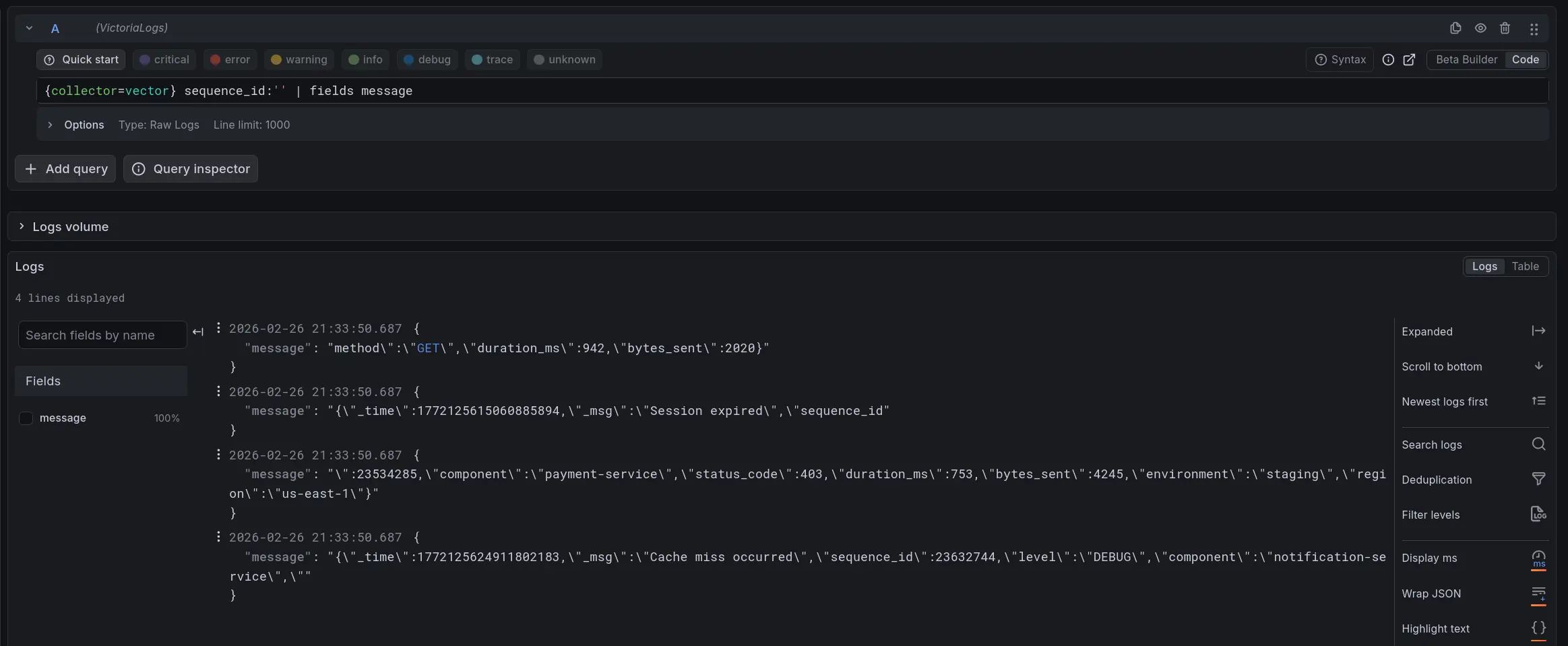1568x646 pixels.
Task: Click the Search logs magnifier icon
Action: tap(1538, 444)
